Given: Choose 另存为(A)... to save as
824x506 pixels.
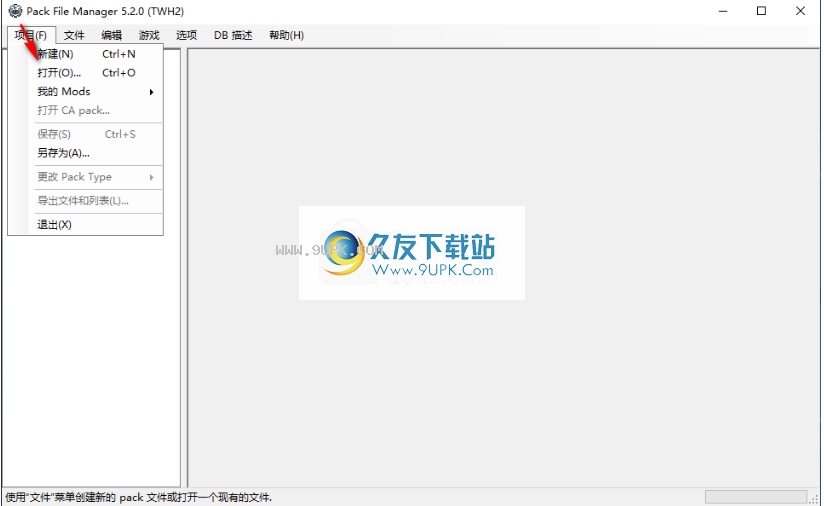Looking at the screenshot, I should click(x=86, y=153).
